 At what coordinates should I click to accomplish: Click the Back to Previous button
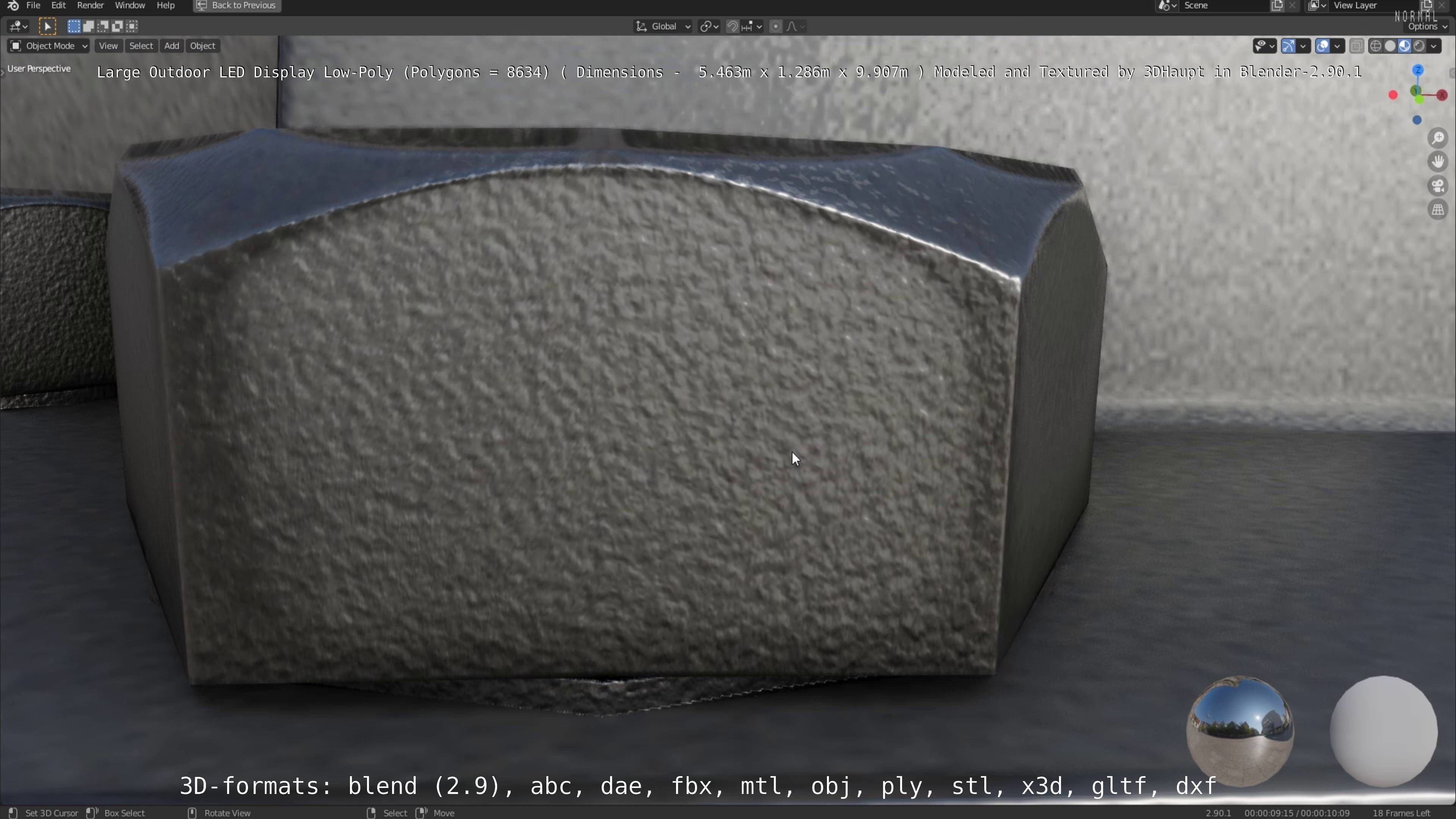tap(237, 5)
